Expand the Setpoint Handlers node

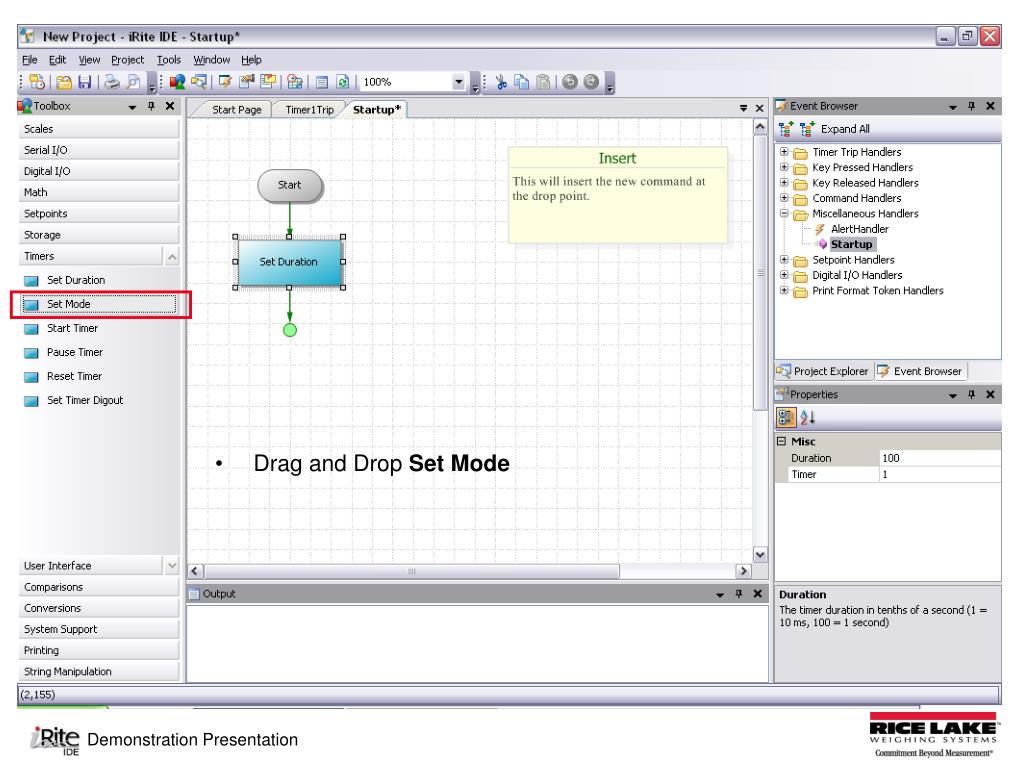[x=784, y=259]
